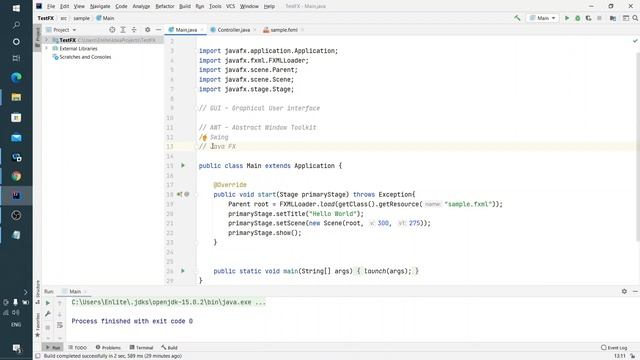Run with coverage icon in the toolbar

coord(588,18)
